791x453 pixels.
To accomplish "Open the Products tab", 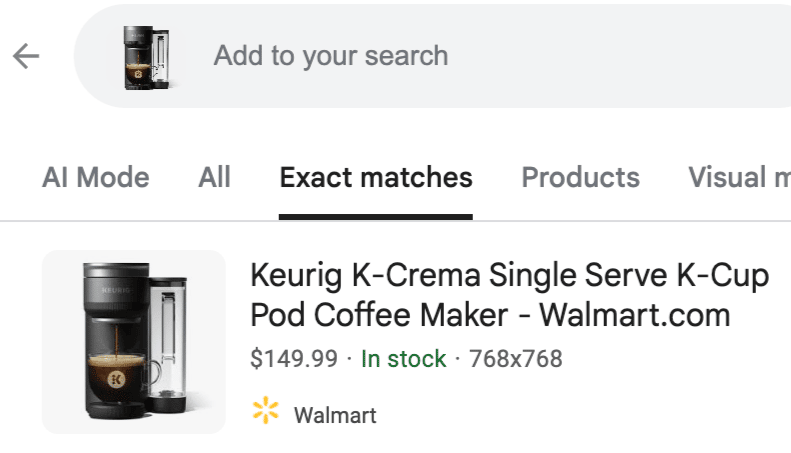I will [580, 178].
